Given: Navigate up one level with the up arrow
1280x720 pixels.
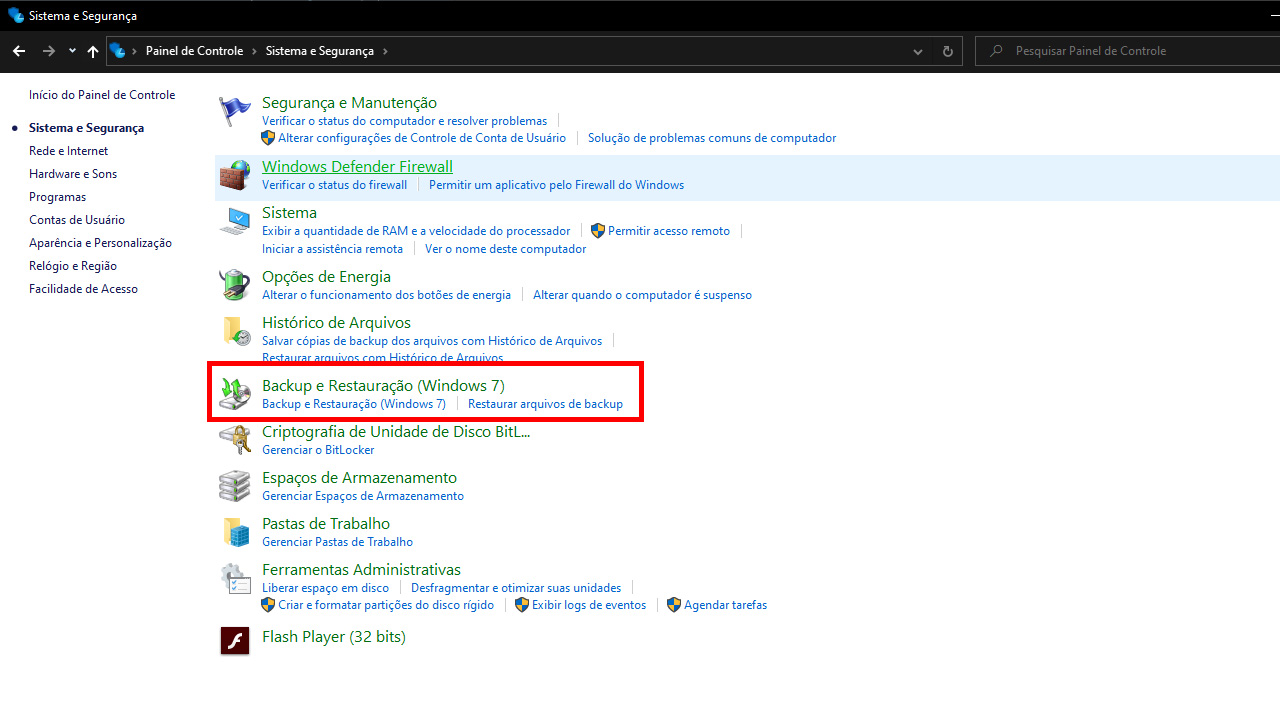Looking at the screenshot, I should click(93, 51).
